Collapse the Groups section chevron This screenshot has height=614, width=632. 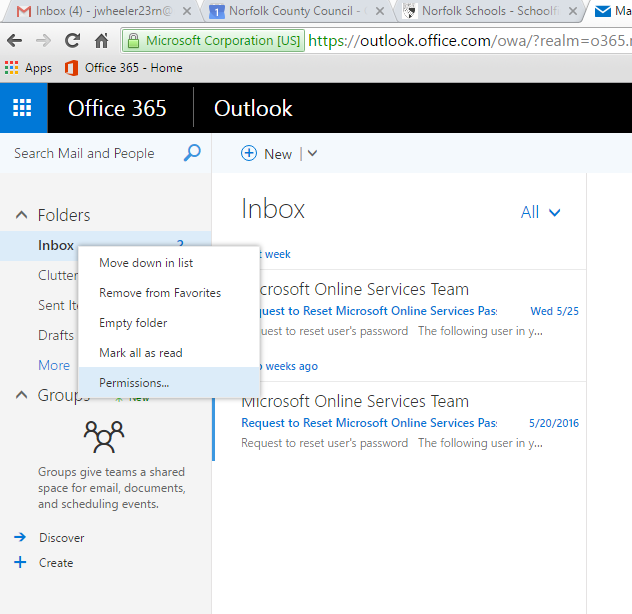click(x=21, y=395)
